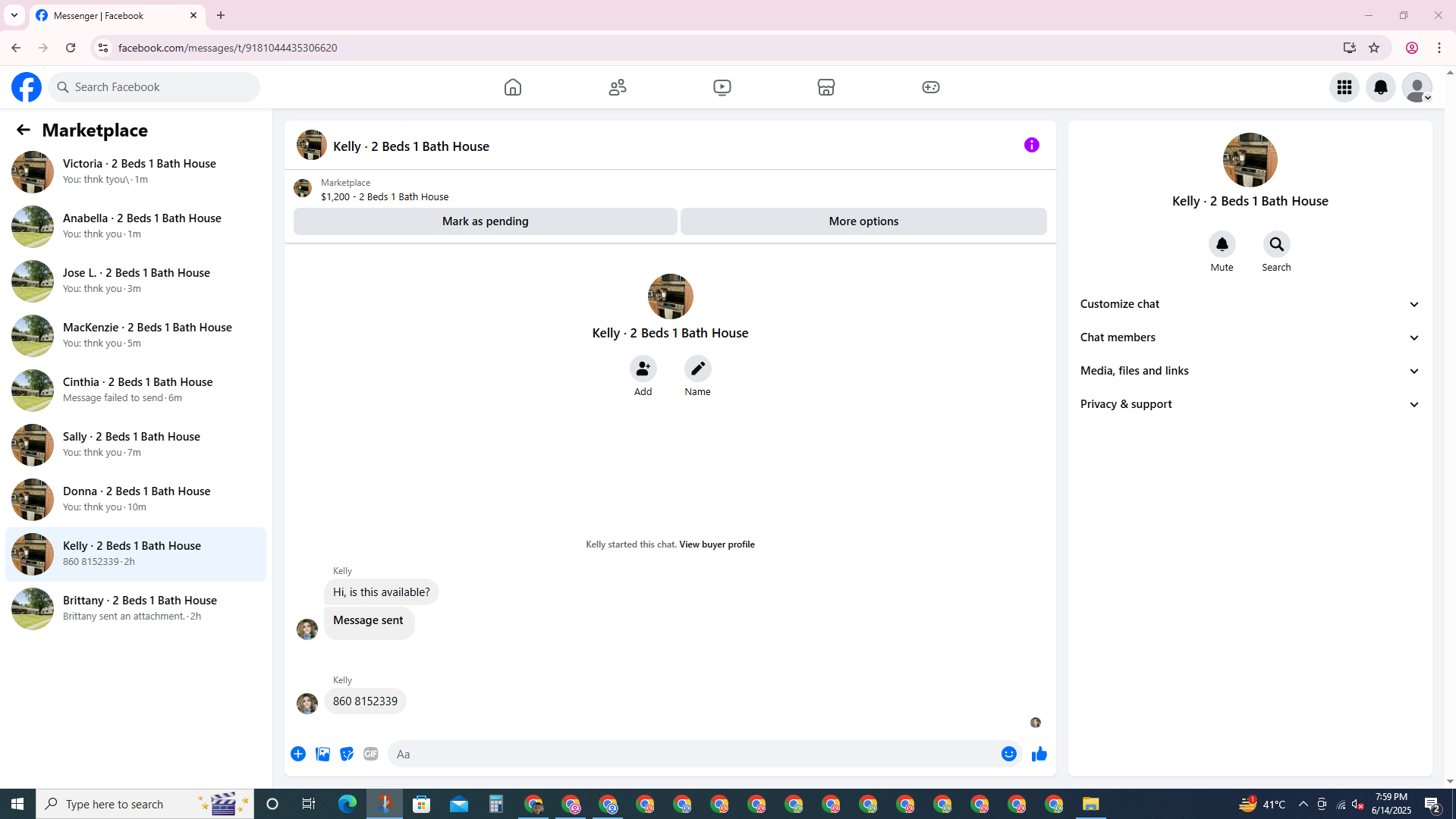Add people to the chat
This screenshot has width=1456, height=819.
[643, 369]
